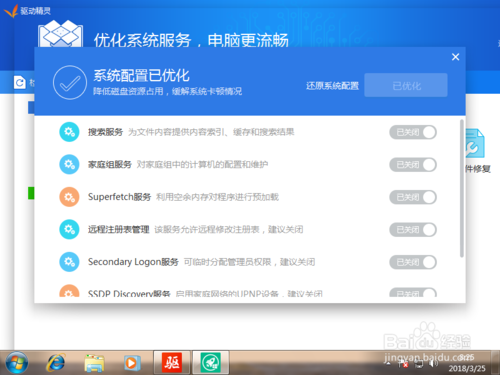500x375 pixels.
Task: Toggle the 家庭组服务 switch
Action: point(413,165)
